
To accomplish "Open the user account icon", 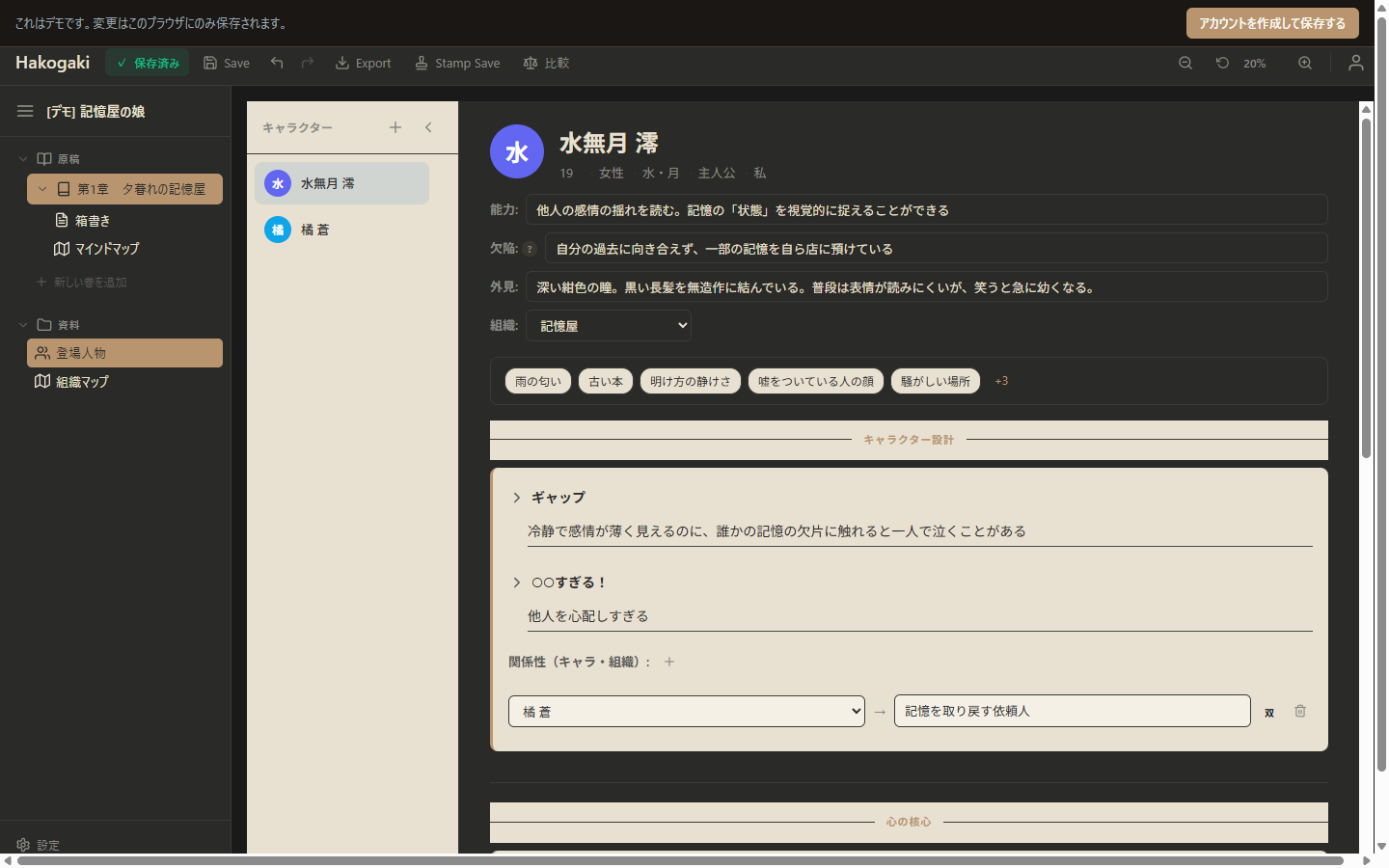I will click(1355, 63).
